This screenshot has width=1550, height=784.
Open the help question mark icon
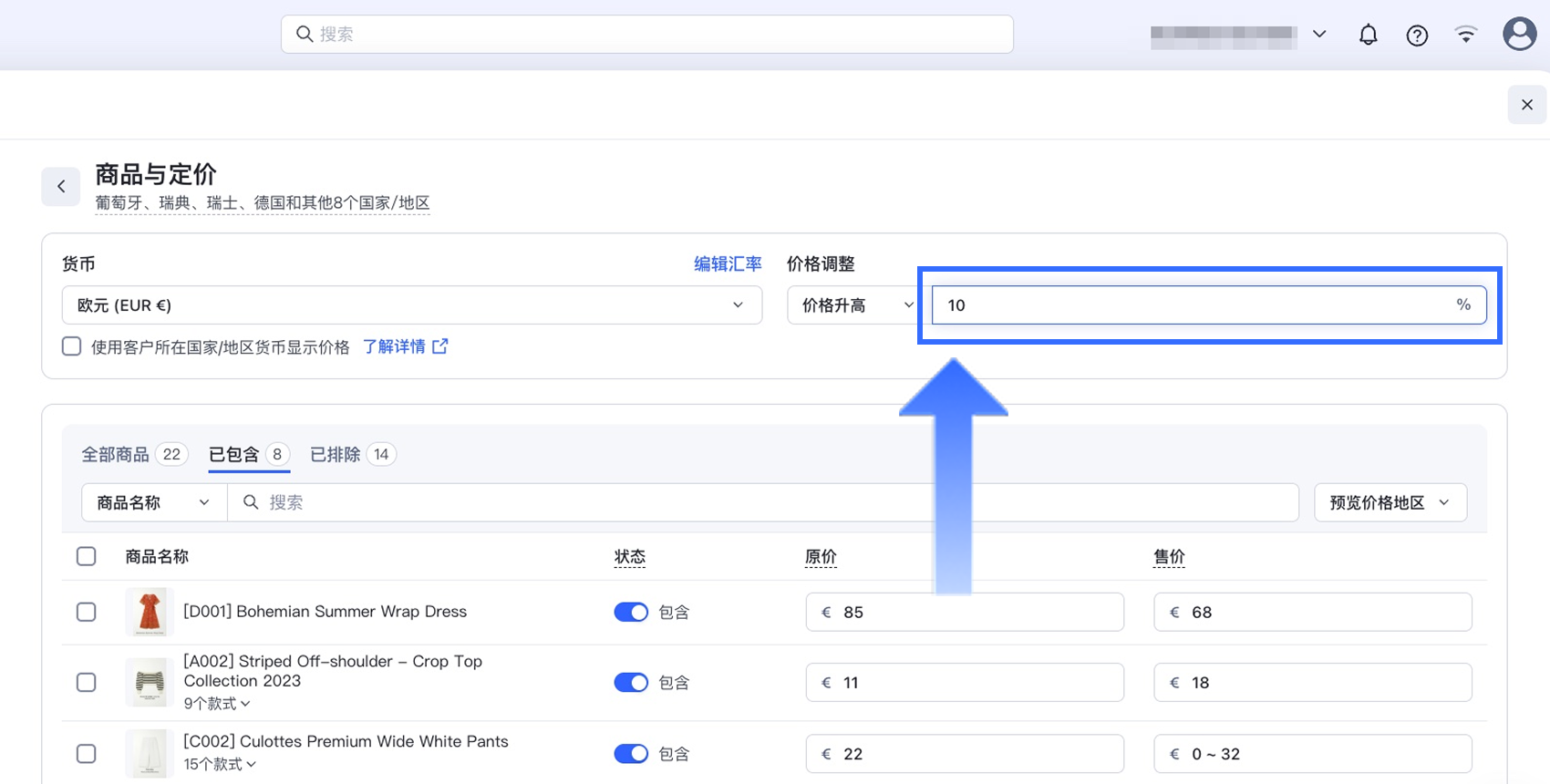[x=1417, y=35]
